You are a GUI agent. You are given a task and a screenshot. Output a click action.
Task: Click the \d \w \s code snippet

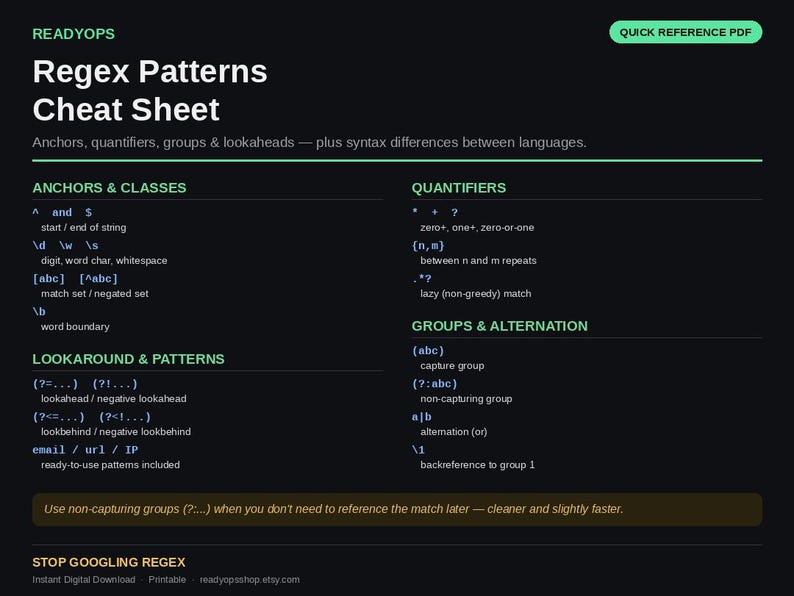[65, 246]
